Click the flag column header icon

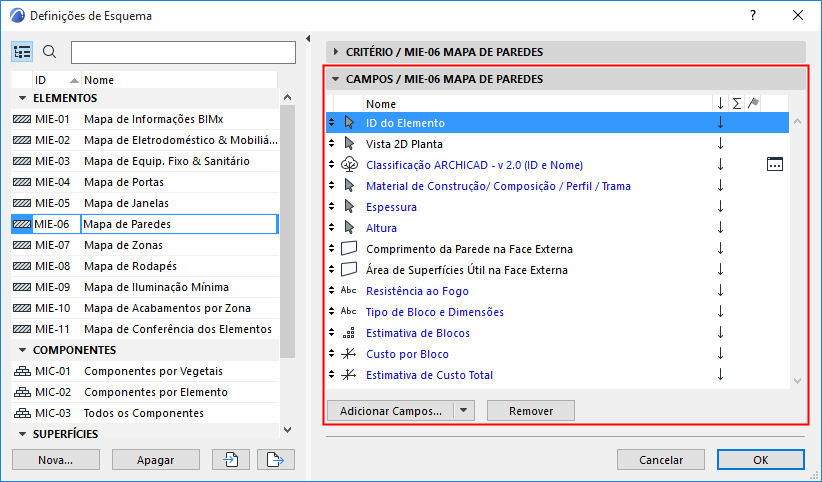pos(753,103)
